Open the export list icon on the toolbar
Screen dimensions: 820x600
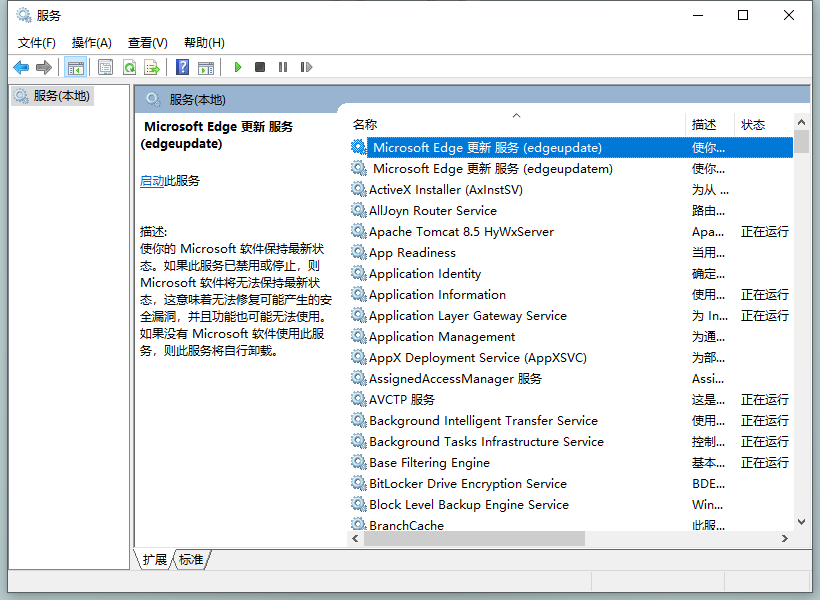[153, 67]
